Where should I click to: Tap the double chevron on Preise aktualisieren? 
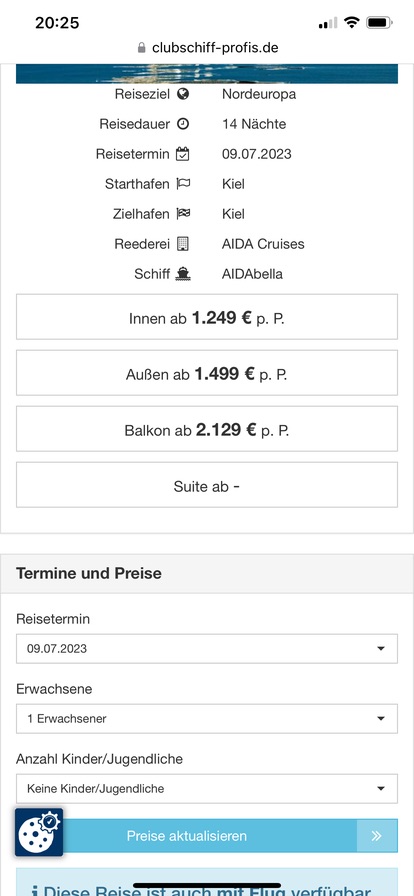click(x=376, y=836)
